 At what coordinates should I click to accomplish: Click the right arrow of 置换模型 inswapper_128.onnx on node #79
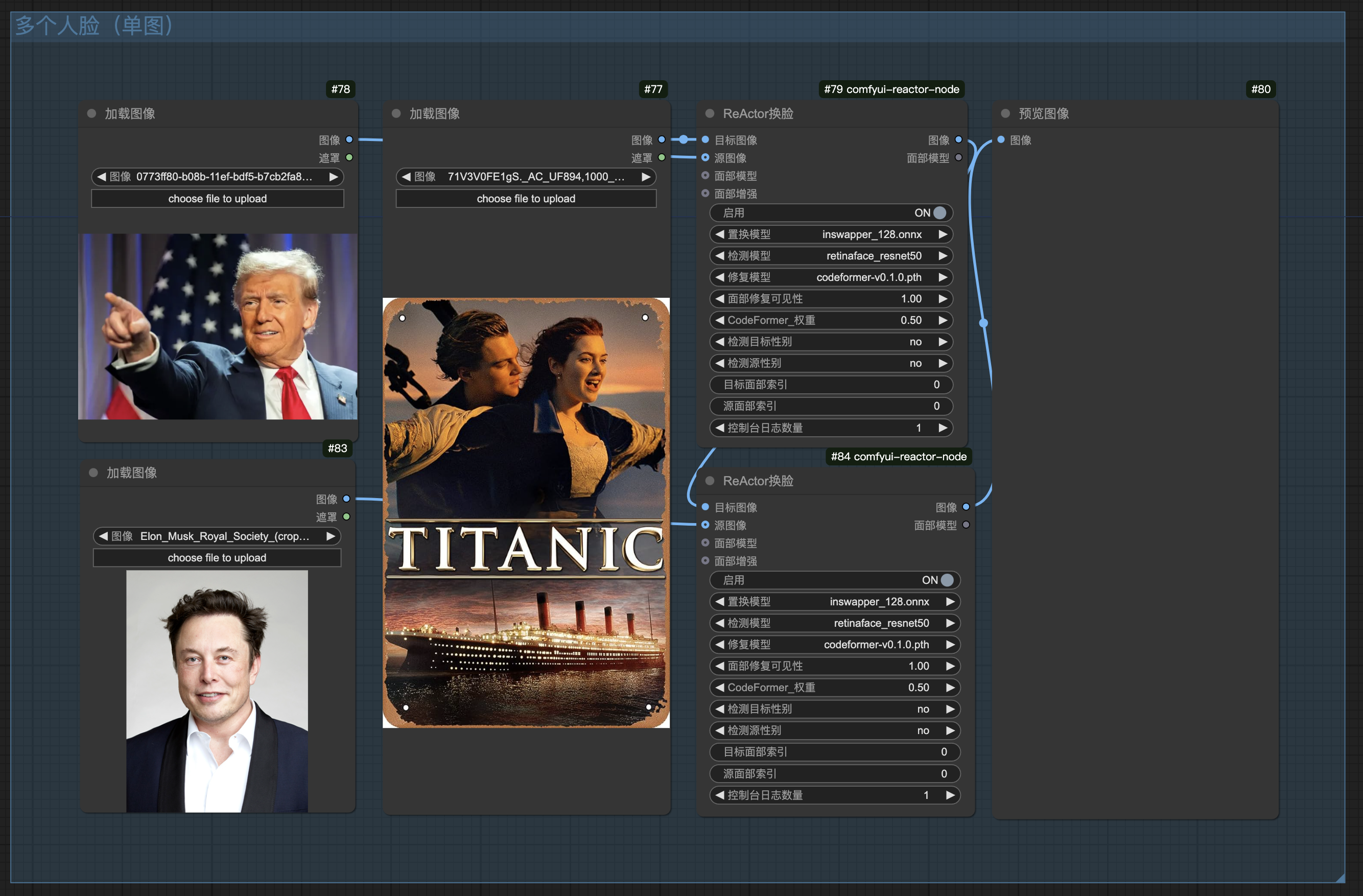[942, 234]
